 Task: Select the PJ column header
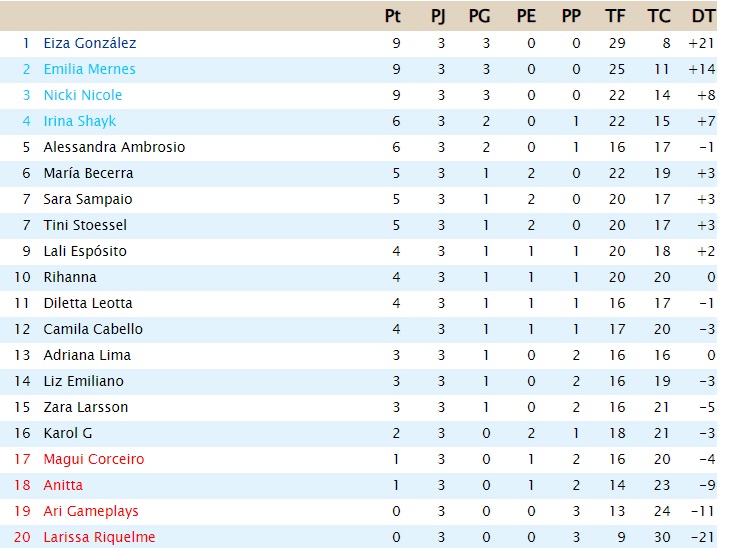(437, 16)
